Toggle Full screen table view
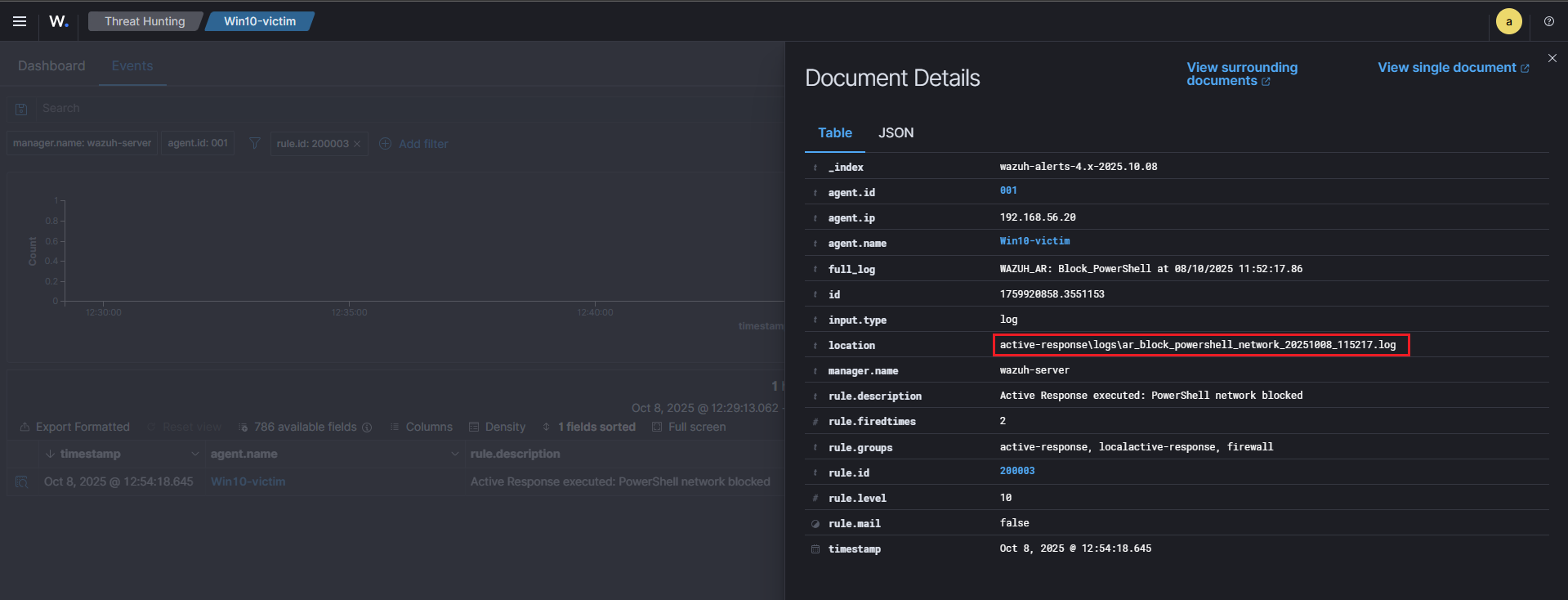 689,427
